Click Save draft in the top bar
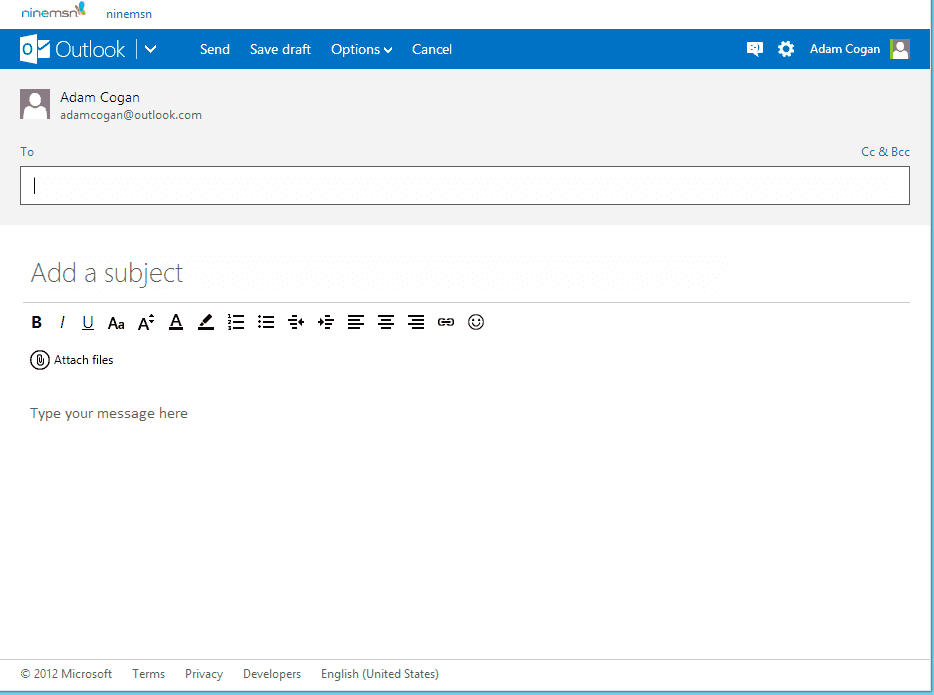Image resolution: width=934 pixels, height=695 pixels. [x=280, y=49]
